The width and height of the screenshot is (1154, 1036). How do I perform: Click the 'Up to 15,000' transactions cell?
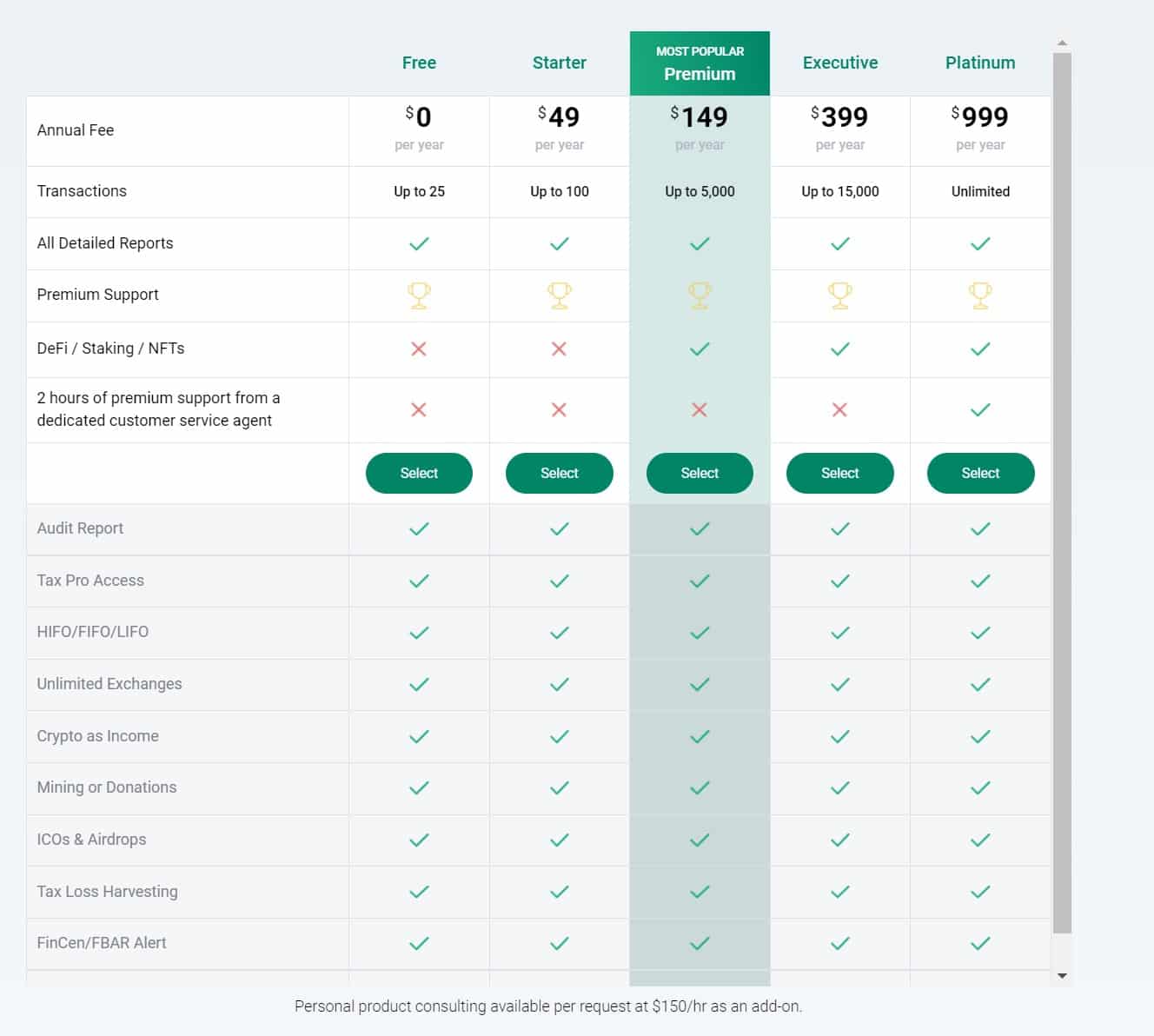840,191
